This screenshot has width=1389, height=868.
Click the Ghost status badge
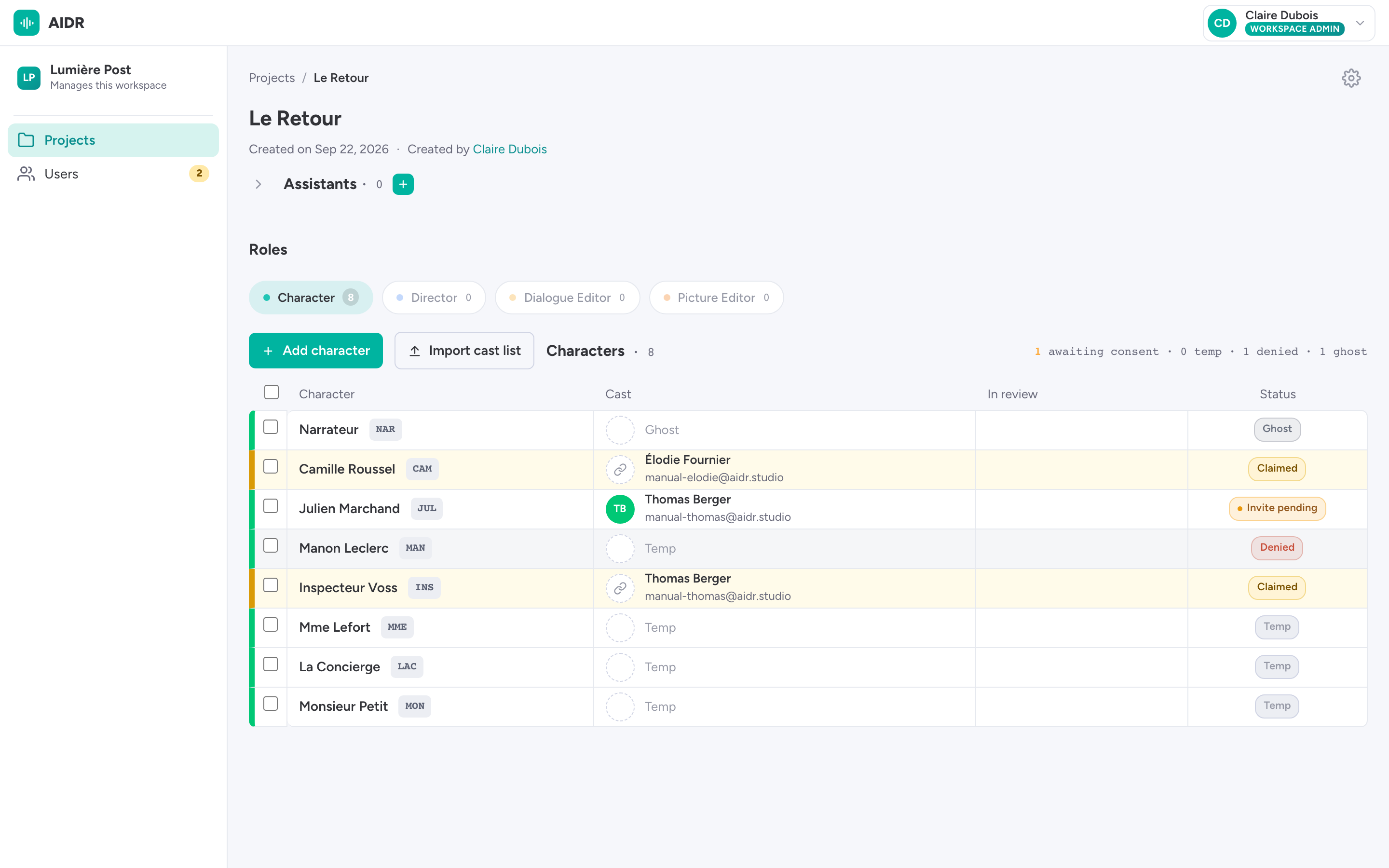pyautogui.click(x=1277, y=429)
